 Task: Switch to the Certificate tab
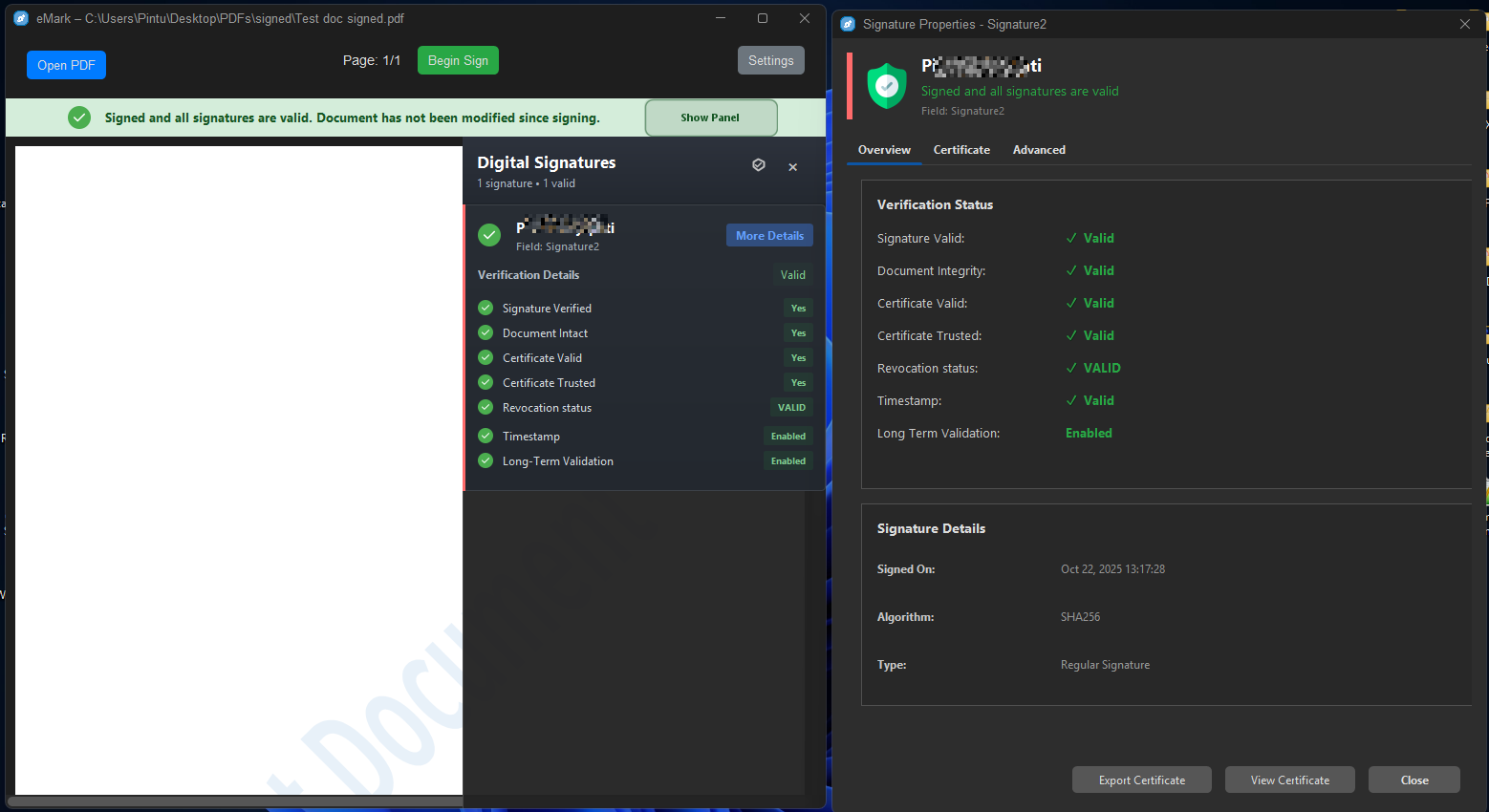pos(961,150)
